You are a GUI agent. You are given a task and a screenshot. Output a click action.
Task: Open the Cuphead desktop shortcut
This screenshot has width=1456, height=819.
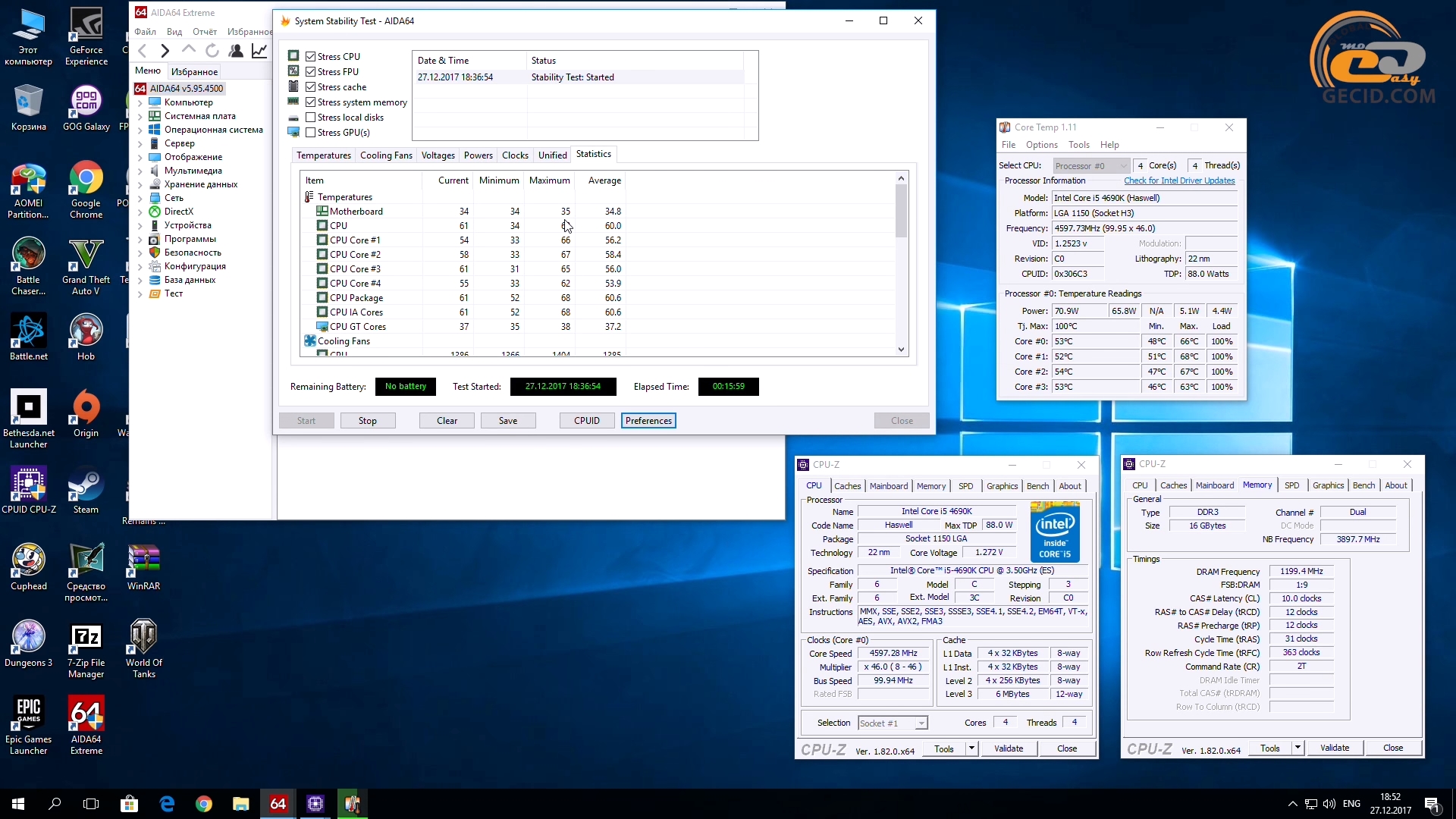28,567
